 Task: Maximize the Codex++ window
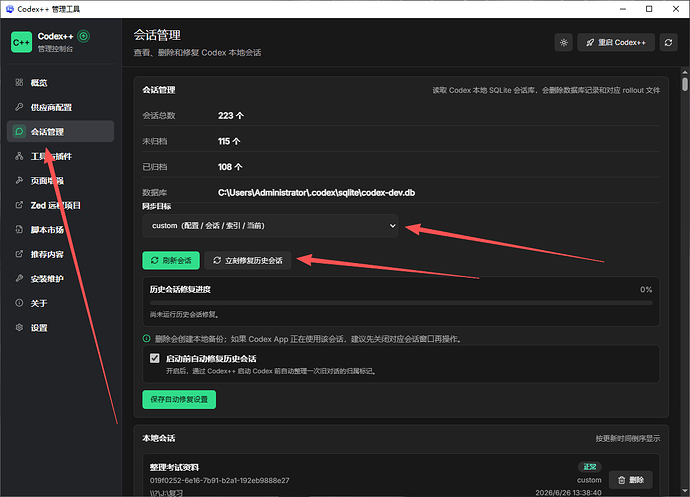pos(649,9)
